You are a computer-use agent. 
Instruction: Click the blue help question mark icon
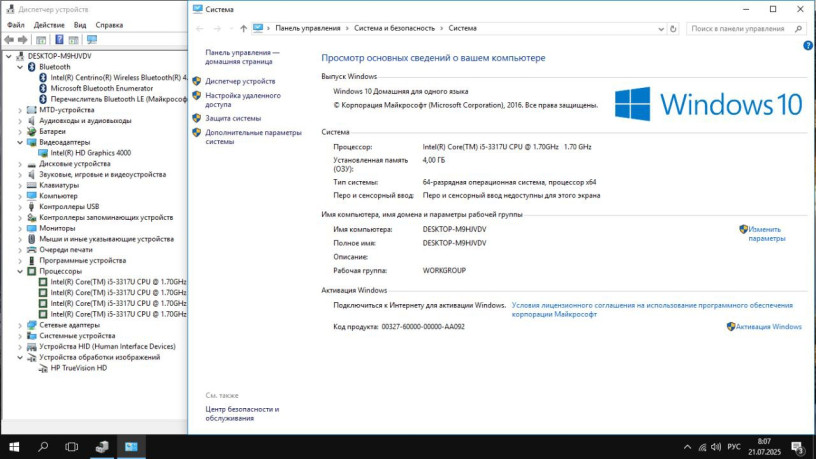(x=808, y=46)
